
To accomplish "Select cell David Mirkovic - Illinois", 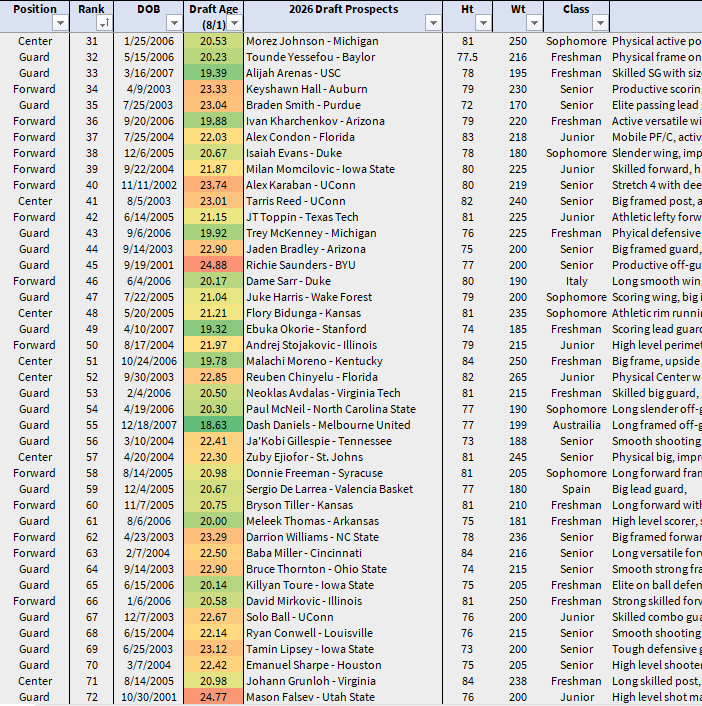I will click(x=343, y=601).
